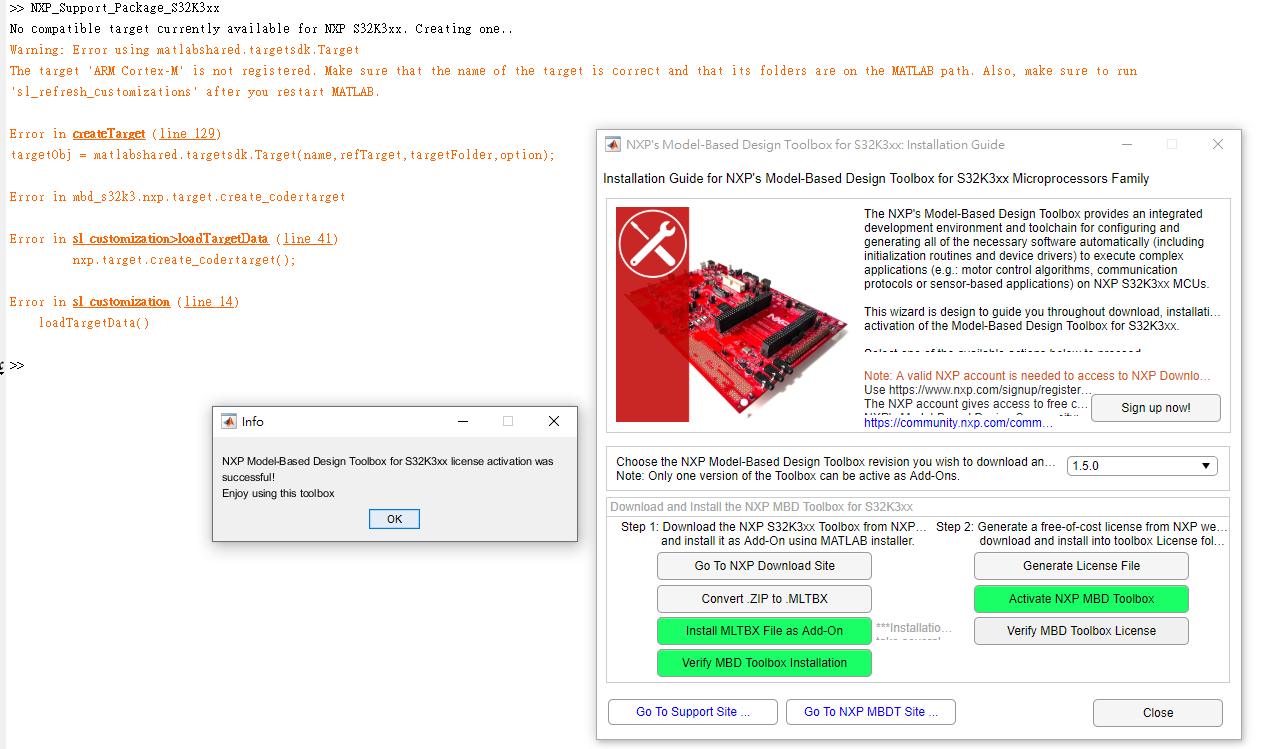Click Install MLTBX File as Add-On
The width and height of the screenshot is (1270, 749).
(764, 630)
